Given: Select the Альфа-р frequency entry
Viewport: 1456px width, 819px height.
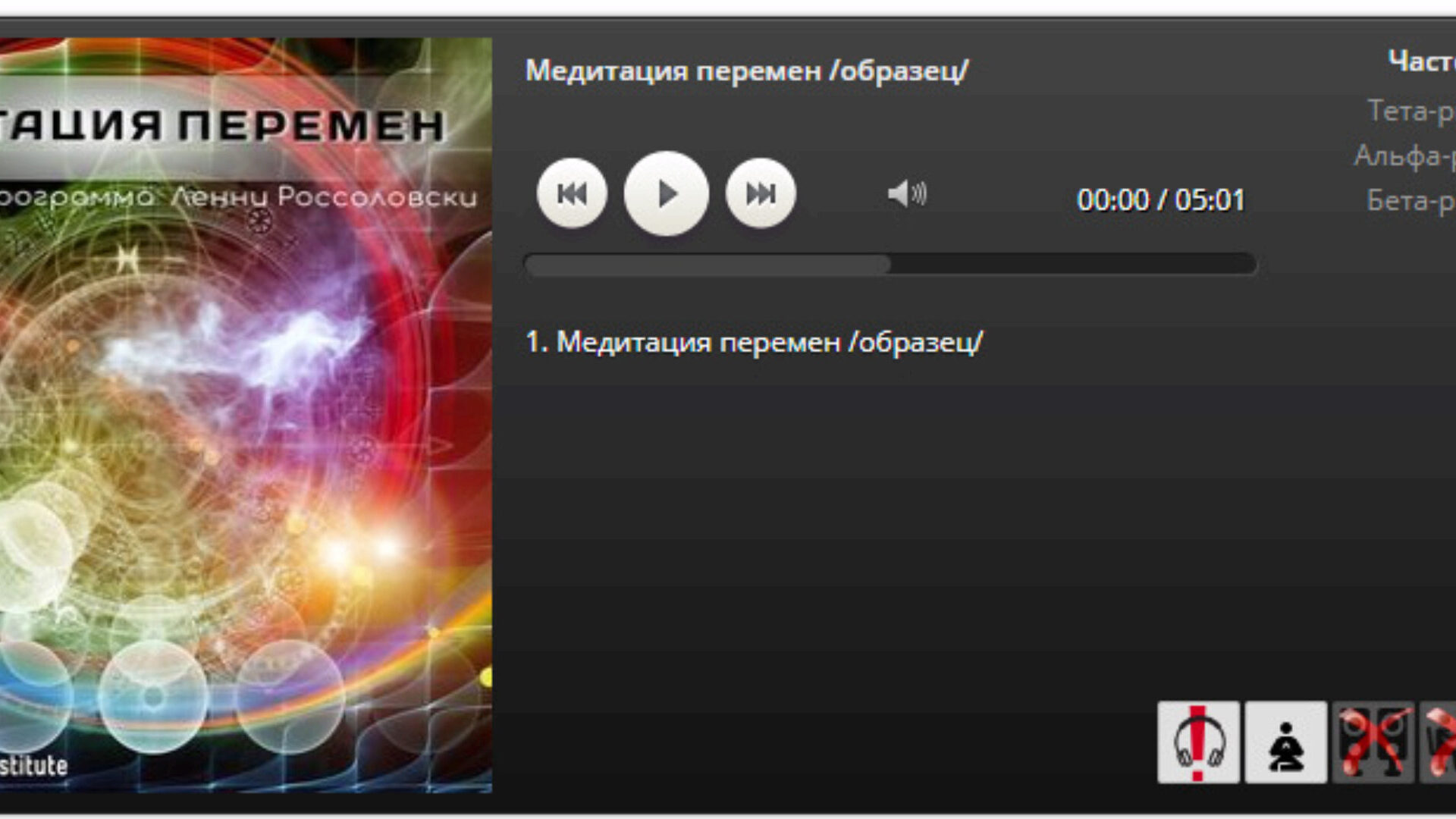Looking at the screenshot, I should coord(1404,155).
